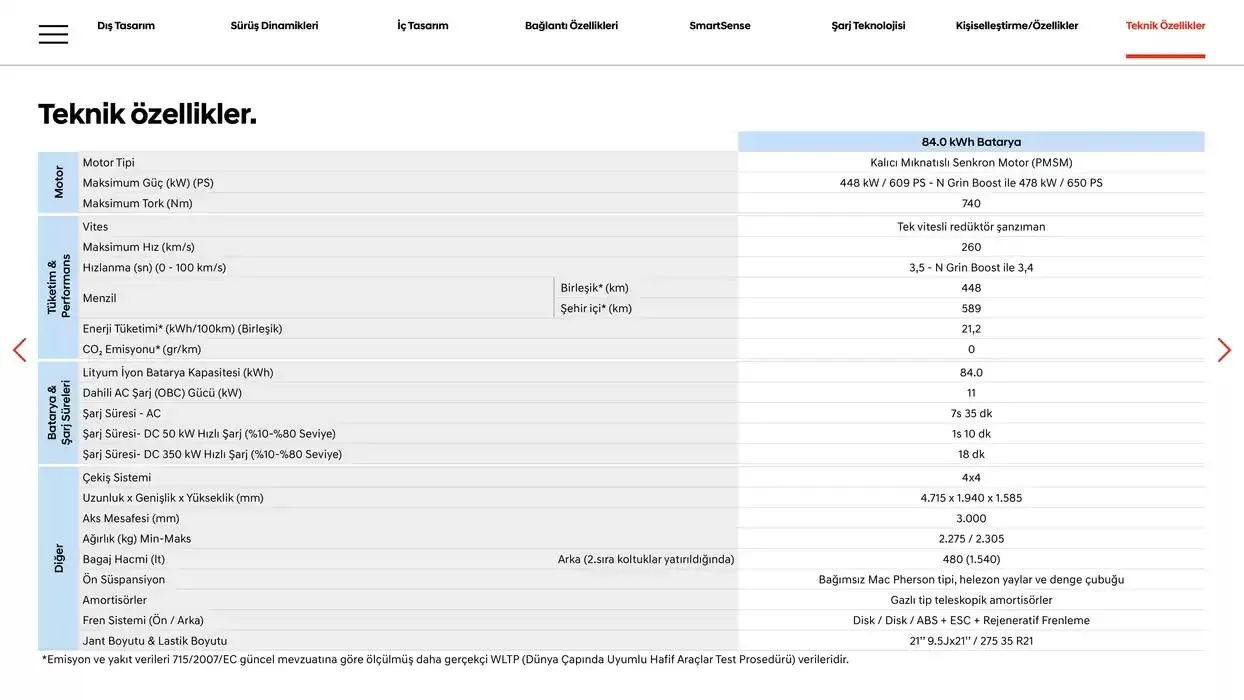
Task: Open Kişiselleştirme/Özellikler tab
Action: pos(1016,26)
